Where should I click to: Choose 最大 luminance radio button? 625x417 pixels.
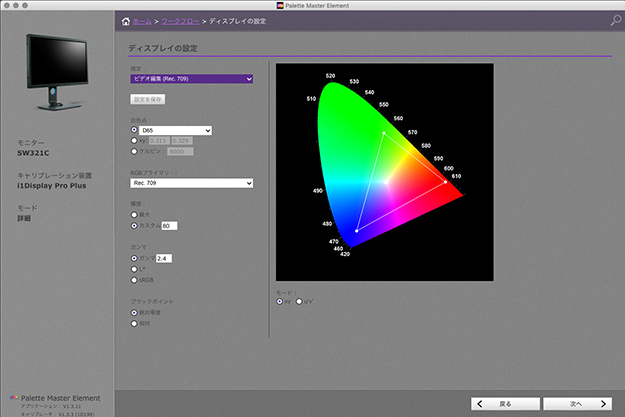[135, 214]
